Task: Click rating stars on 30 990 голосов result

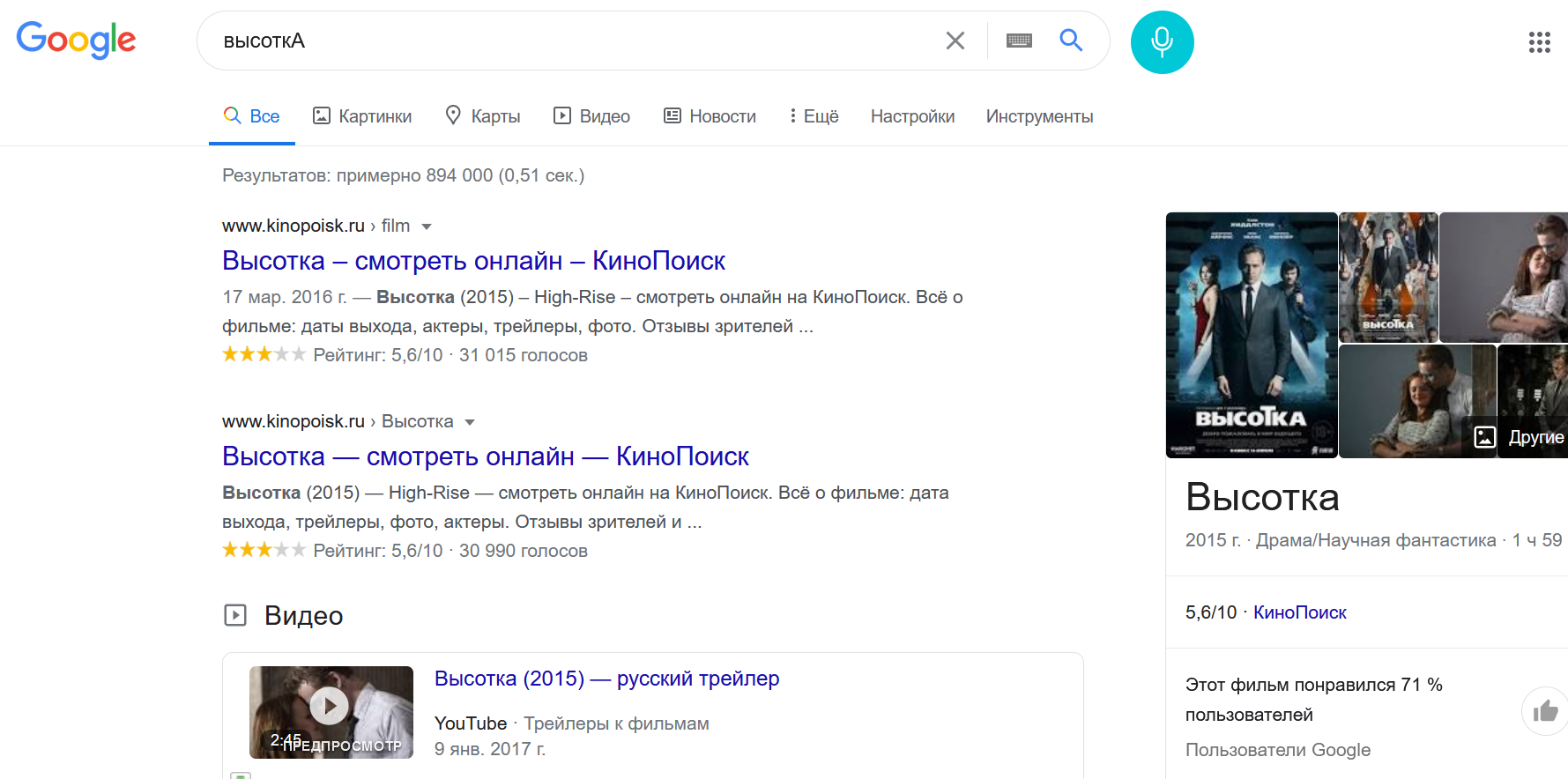Action: pos(264,550)
